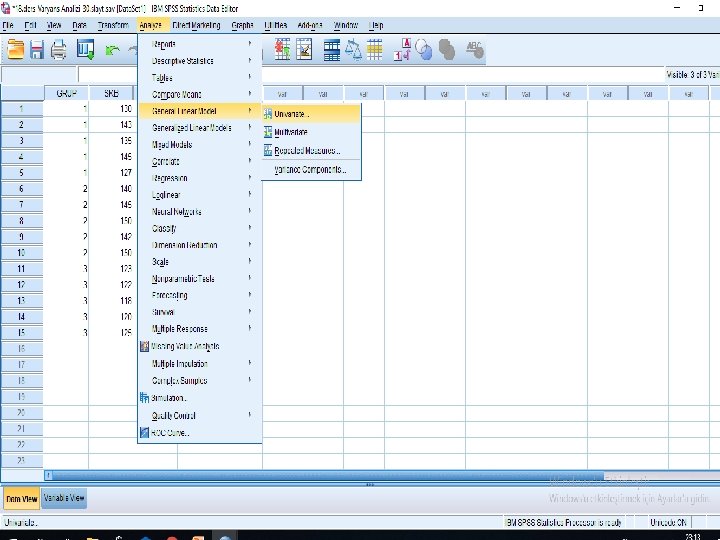Open the Window menu
Viewport: 720px width, 540px height.
coord(346,25)
